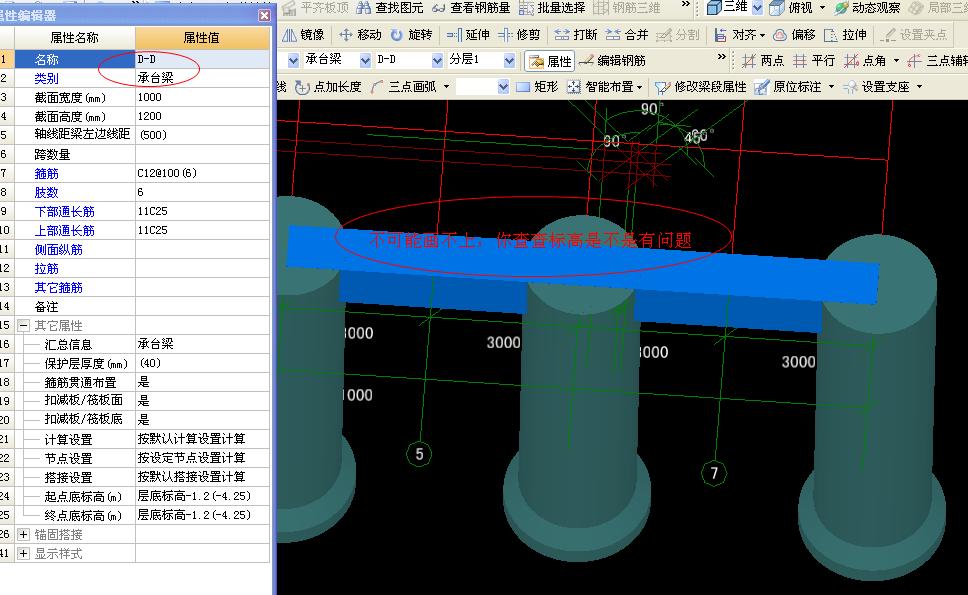968x595 pixels.
Task: Show more toolbar items via top chevron
Action: pos(685,6)
